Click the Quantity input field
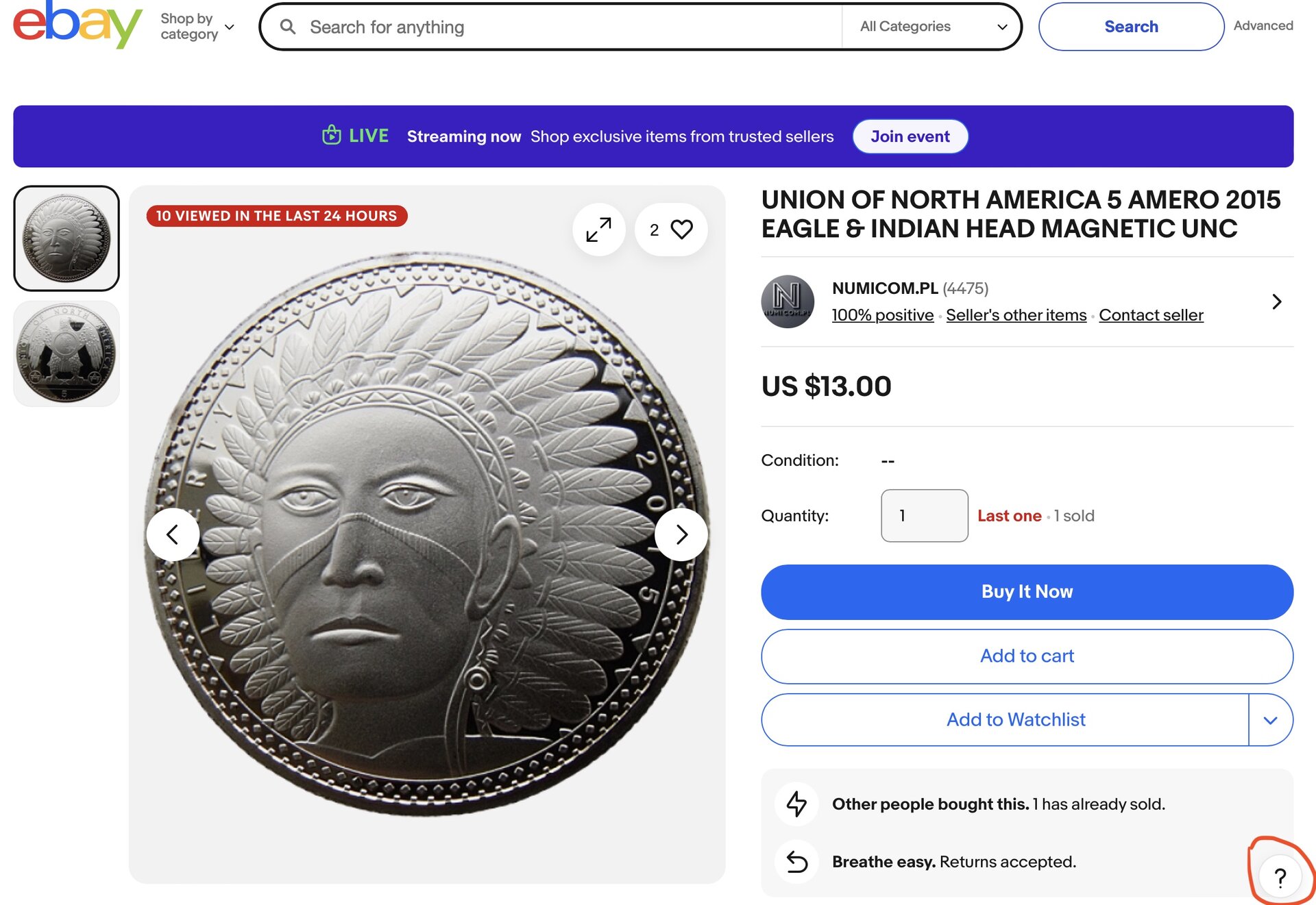Screen dimensions: 1316x905 point(924,516)
